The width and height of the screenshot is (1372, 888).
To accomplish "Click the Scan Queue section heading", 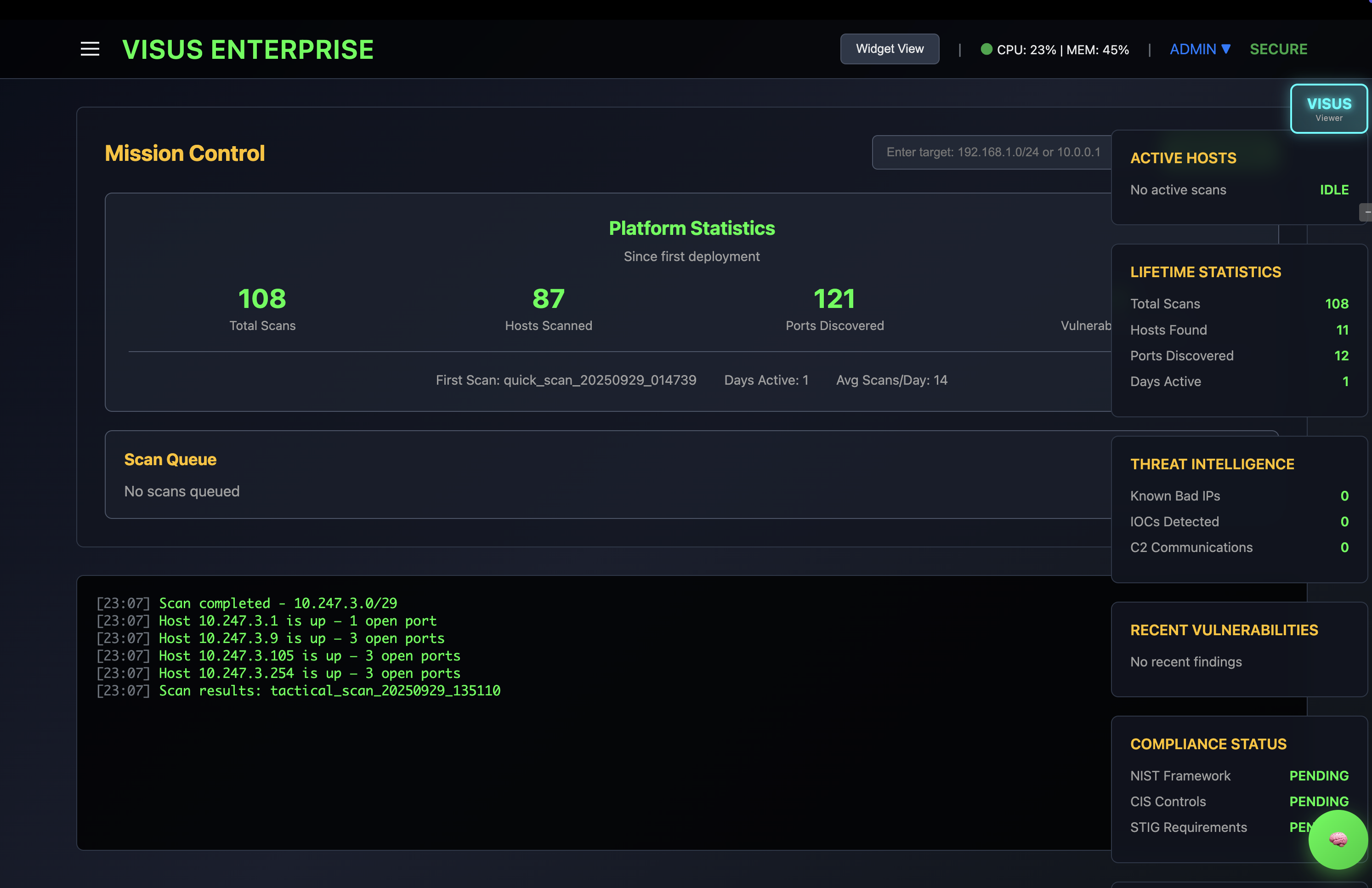I will coord(170,460).
